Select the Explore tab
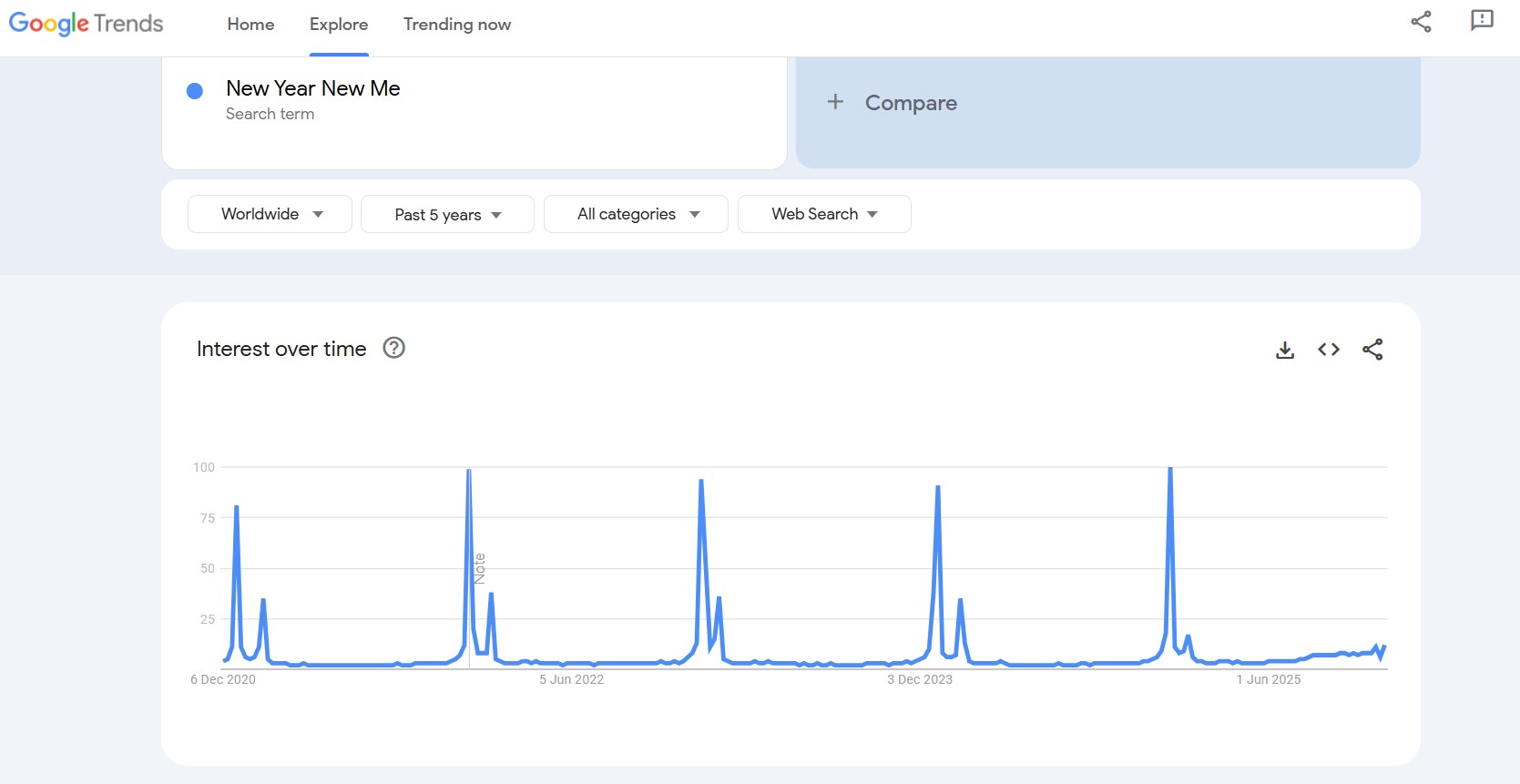The width and height of the screenshot is (1520, 784). tap(339, 25)
